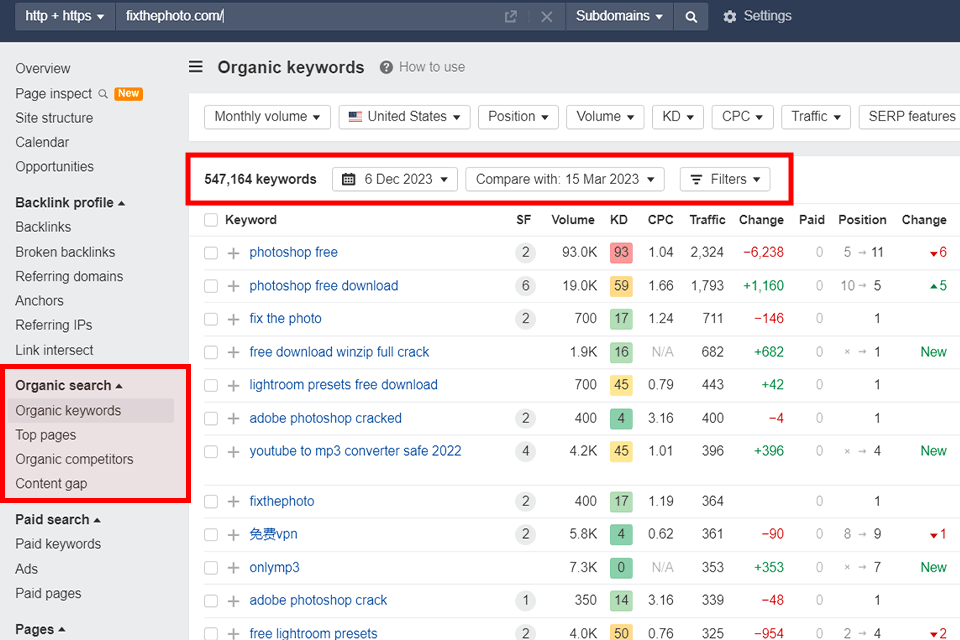Click the yellow KD 59 badge
960x640 pixels.
point(621,285)
